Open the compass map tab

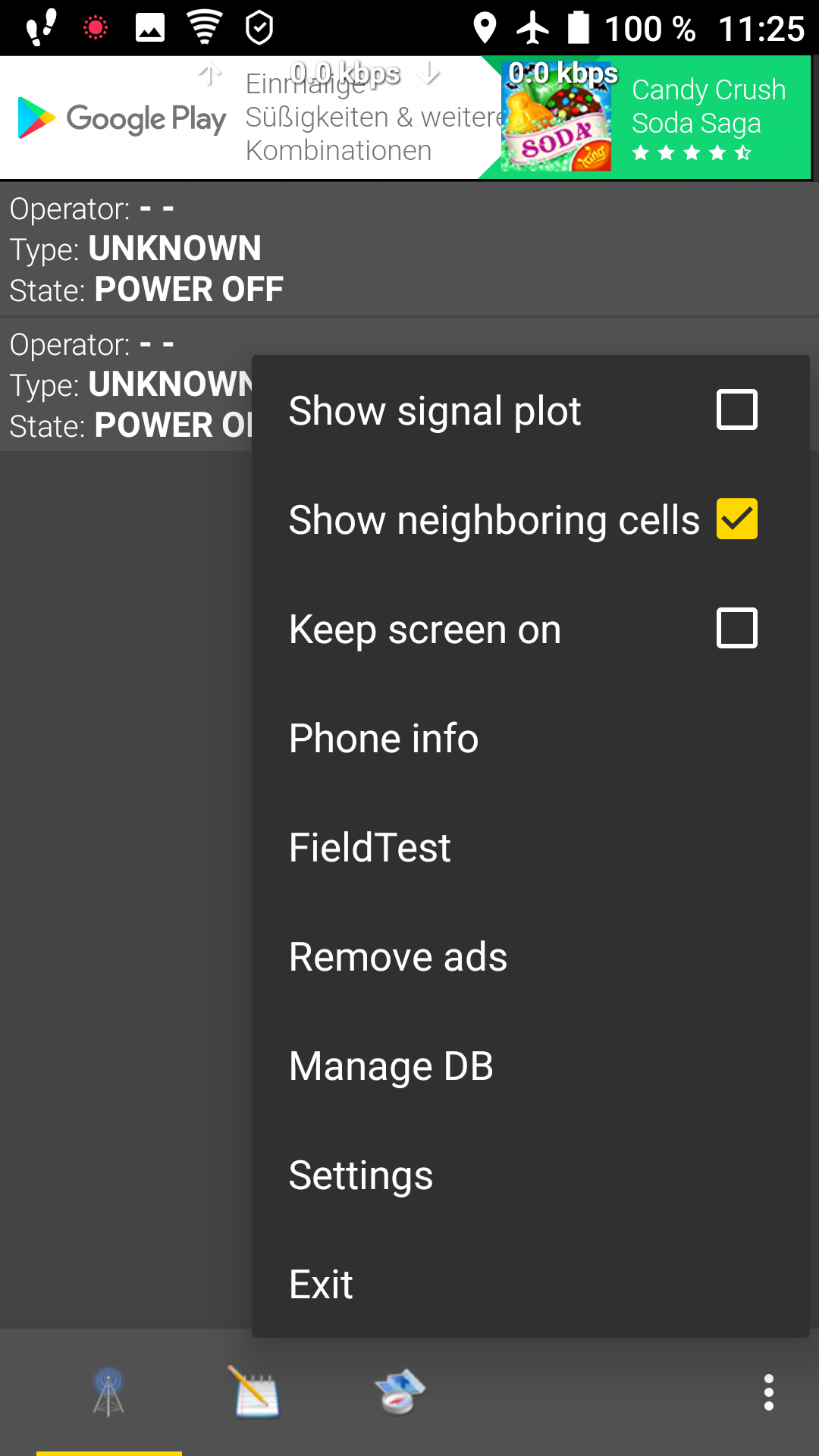(400, 1392)
